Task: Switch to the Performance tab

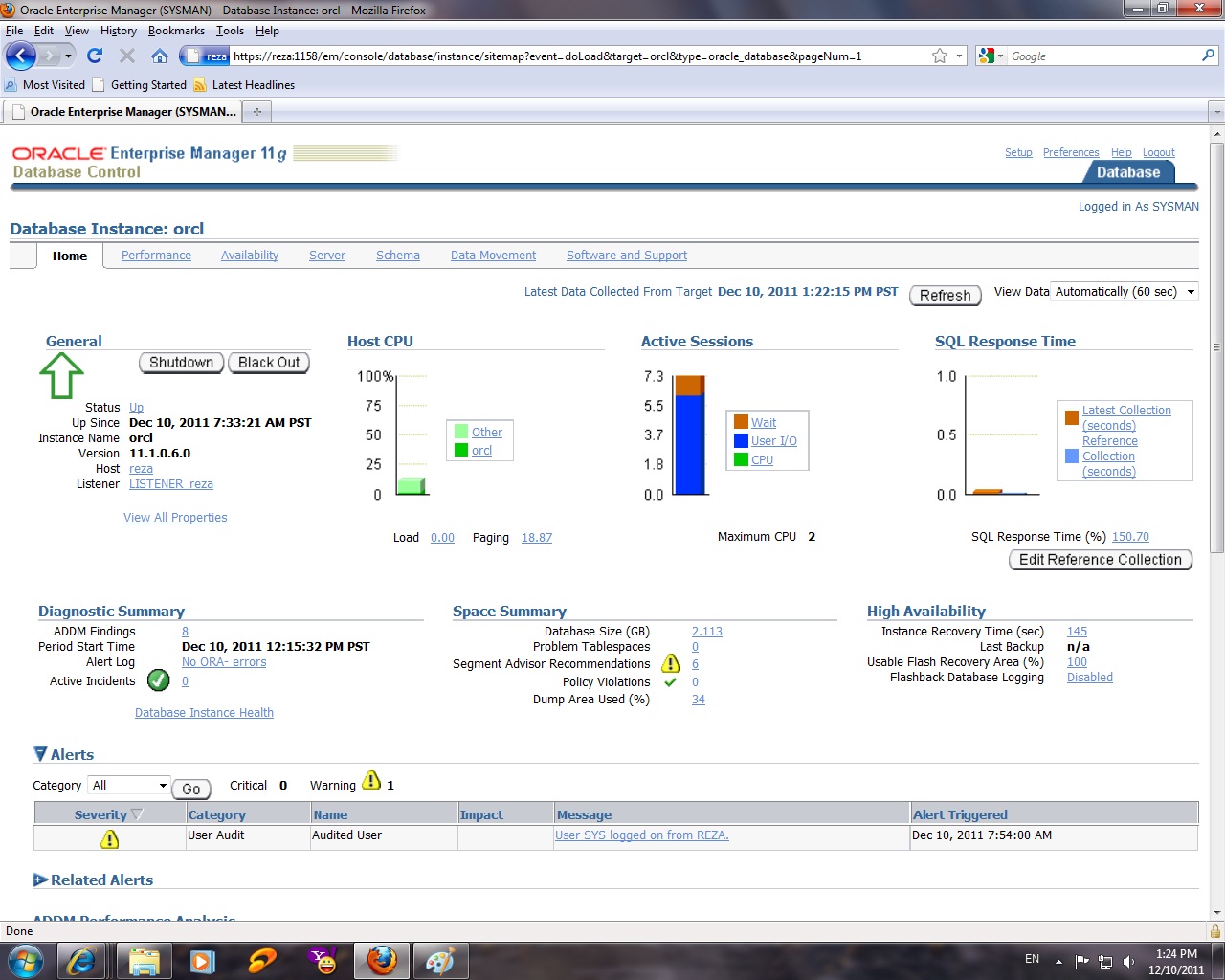Action: pos(156,256)
